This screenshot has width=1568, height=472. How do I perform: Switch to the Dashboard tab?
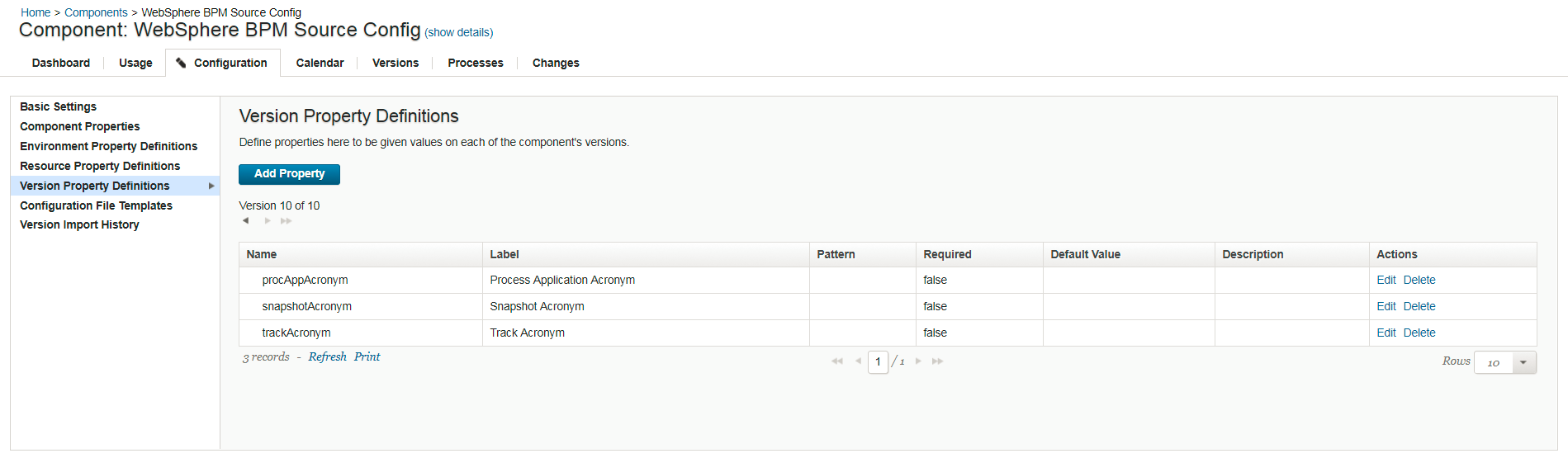(x=61, y=63)
